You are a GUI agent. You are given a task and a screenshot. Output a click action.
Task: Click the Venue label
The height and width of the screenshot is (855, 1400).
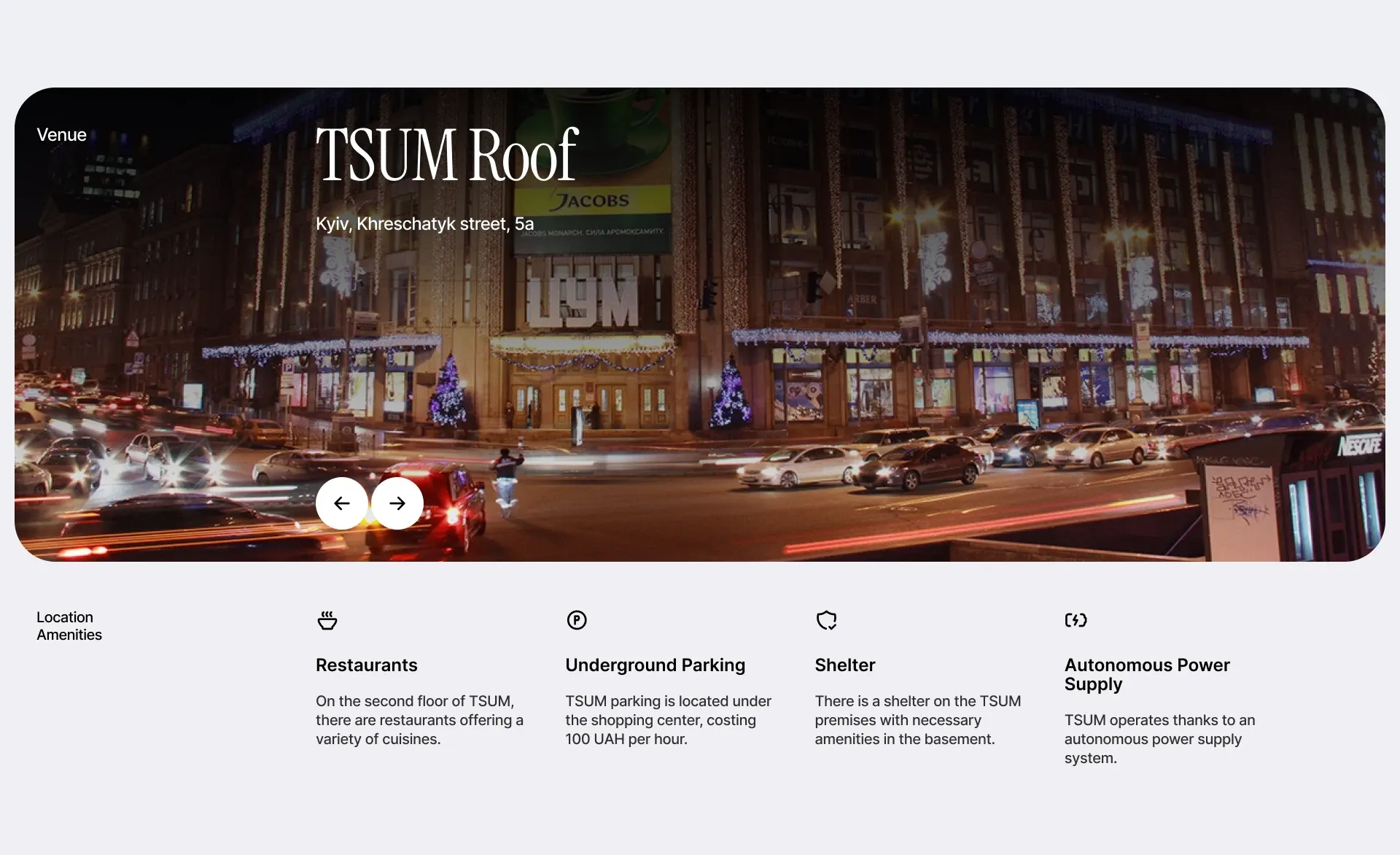coord(61,135)
